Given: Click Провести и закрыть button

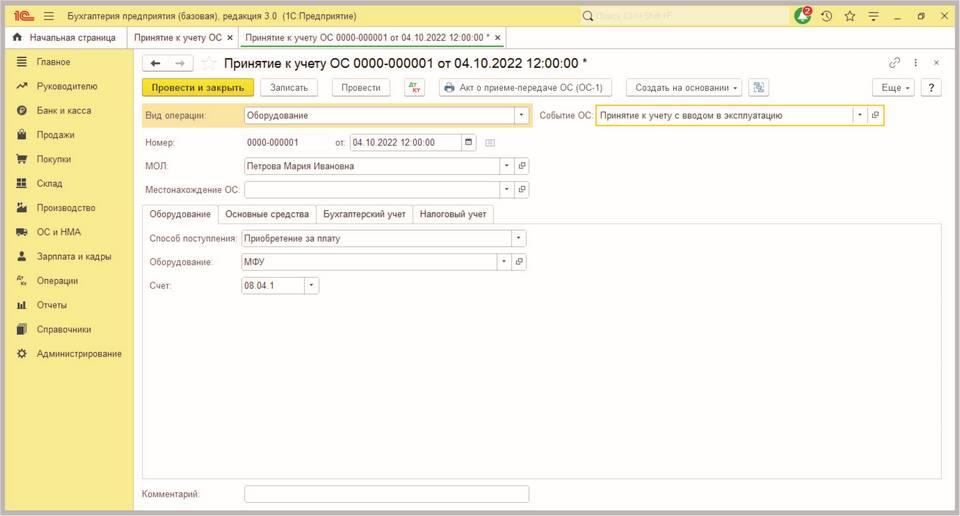Looking at the screenshot, I should (x=198, y=88).
